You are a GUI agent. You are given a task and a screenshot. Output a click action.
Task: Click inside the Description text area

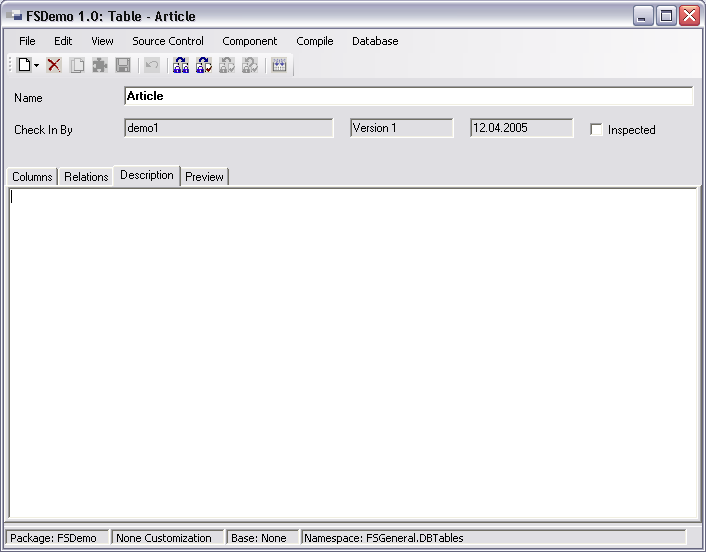(x=353, y=353)
